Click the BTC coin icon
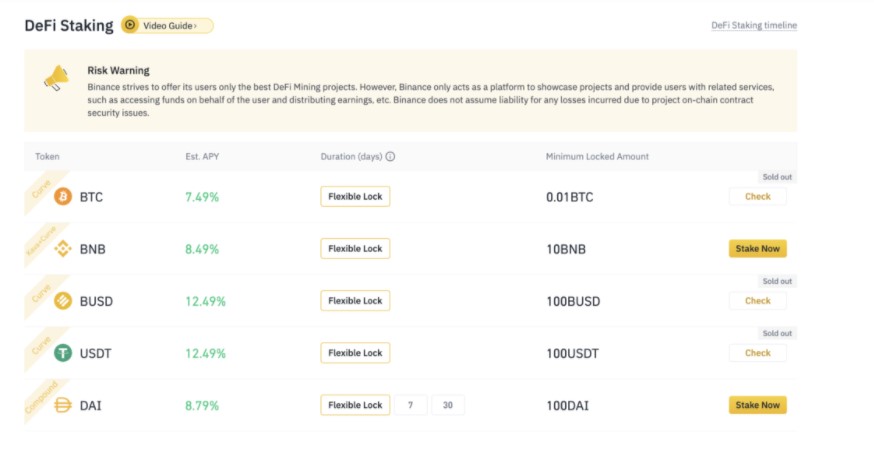Viewport: 874px width, 463px height. click(63, 197)
